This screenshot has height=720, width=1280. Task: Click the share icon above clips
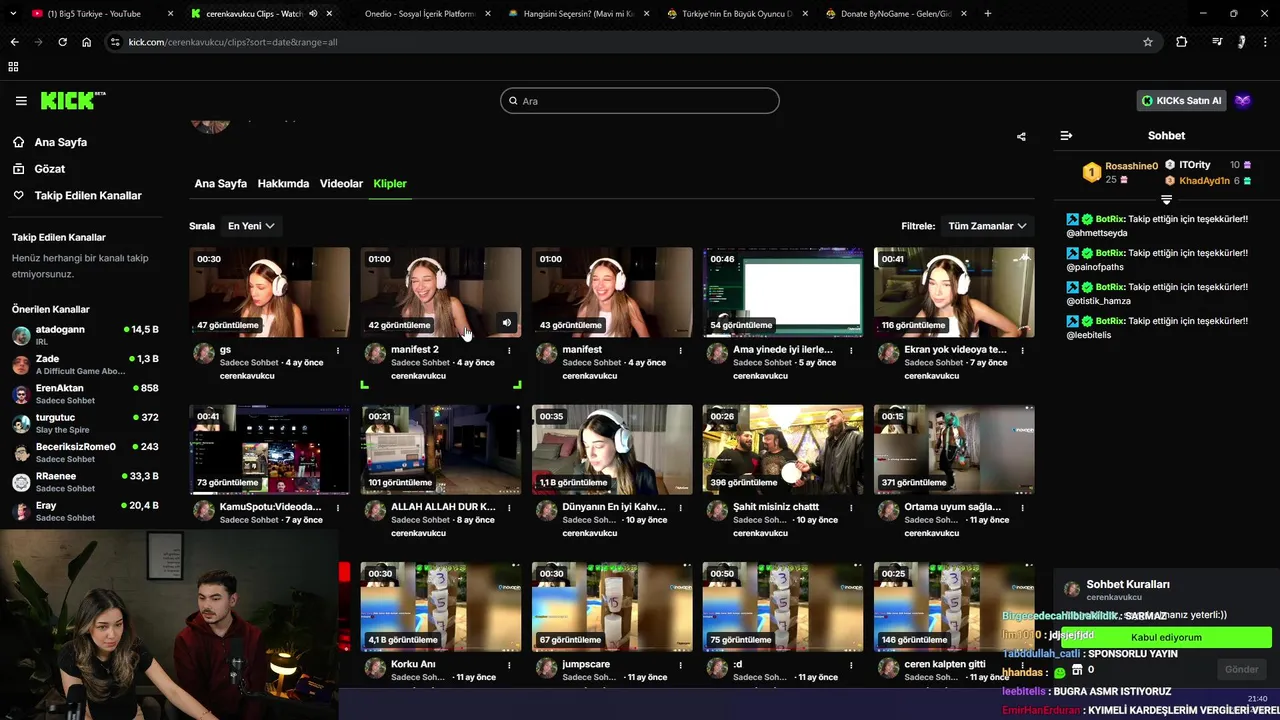pos(1021,136)
